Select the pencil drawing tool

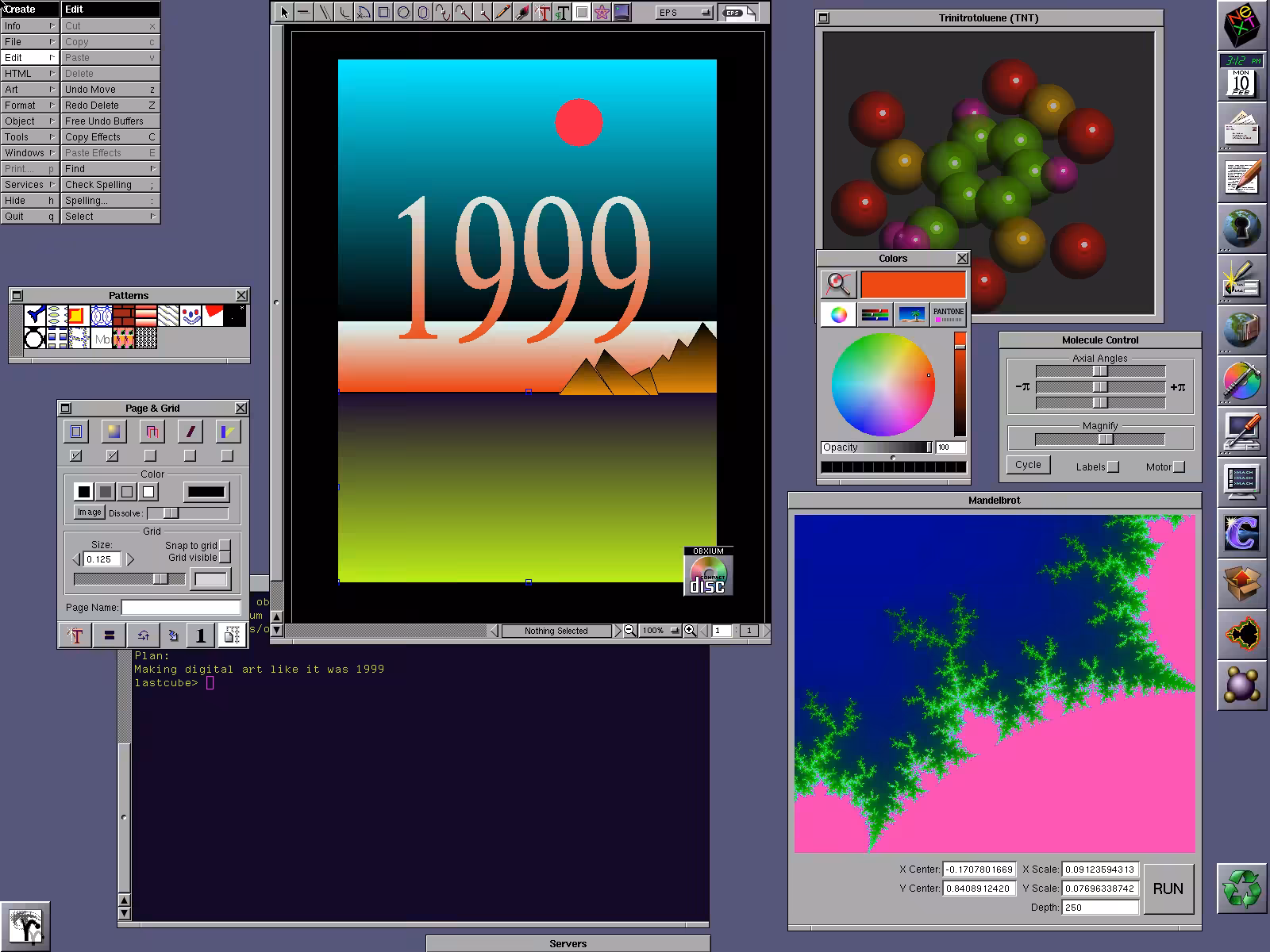pyautogui.click(x=502, y=12)
